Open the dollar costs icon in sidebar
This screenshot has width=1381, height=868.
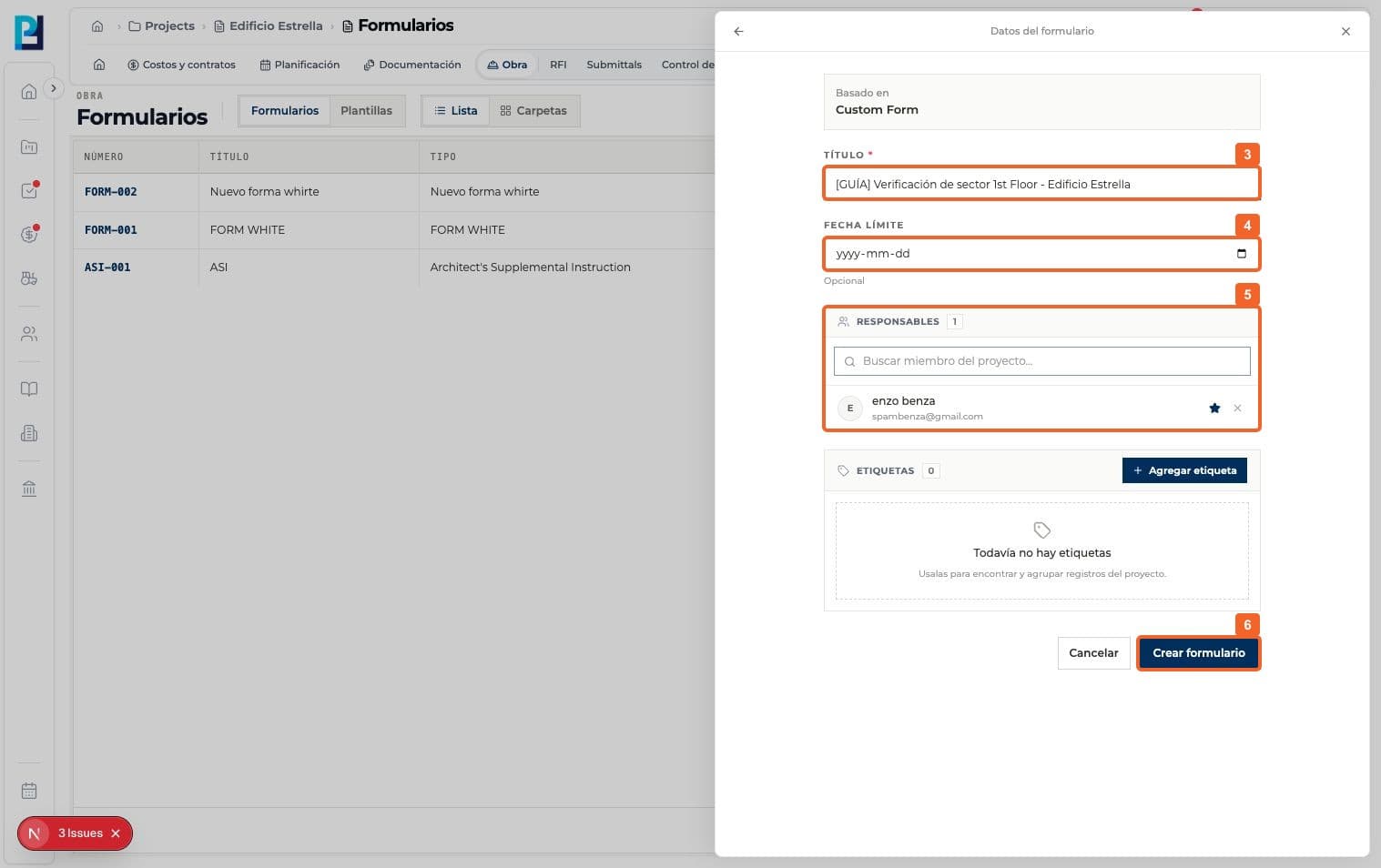[29, 235]
